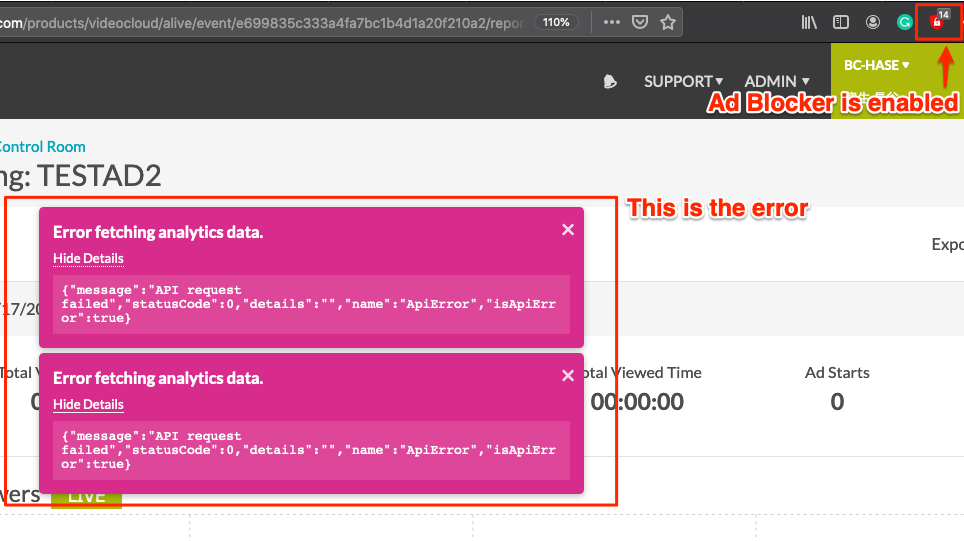Bookmark this page with the star icon
The width and height of the screenshot is (964, 541).
[x=668, y=21]
